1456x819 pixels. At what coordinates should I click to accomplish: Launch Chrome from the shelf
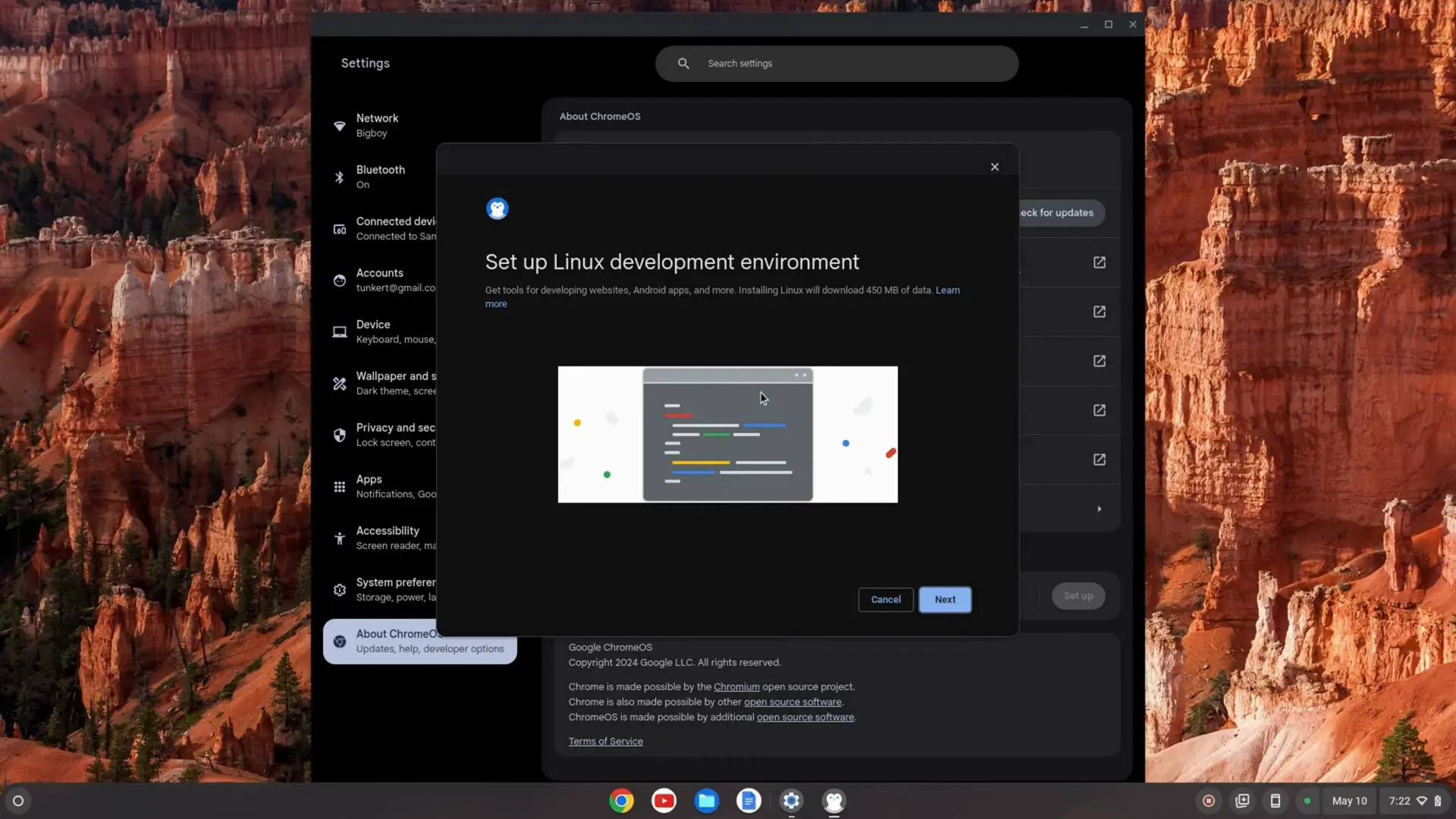tap(622, 801)
